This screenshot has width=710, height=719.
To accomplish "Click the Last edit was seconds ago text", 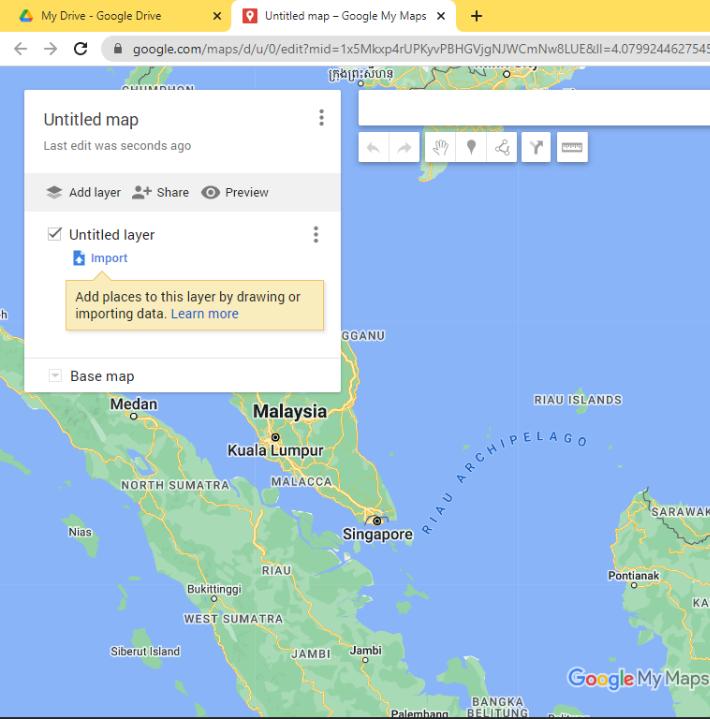I will [117, 146].
